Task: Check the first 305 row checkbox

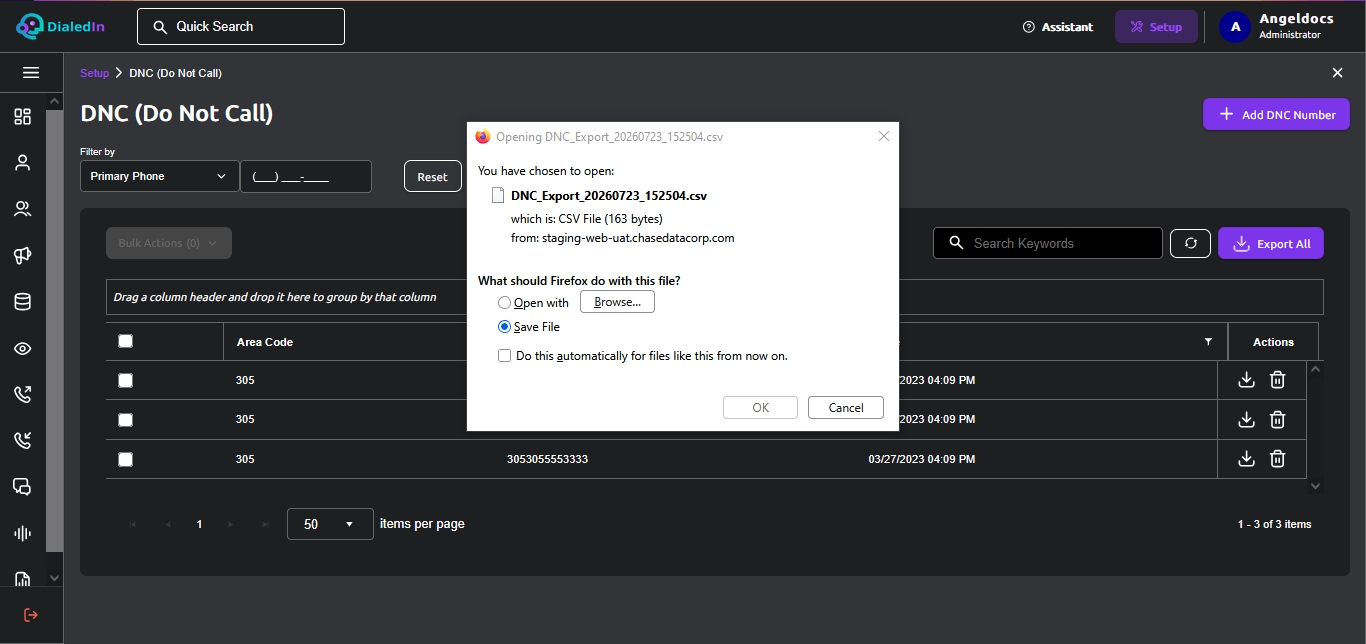Action: point(125,380)
